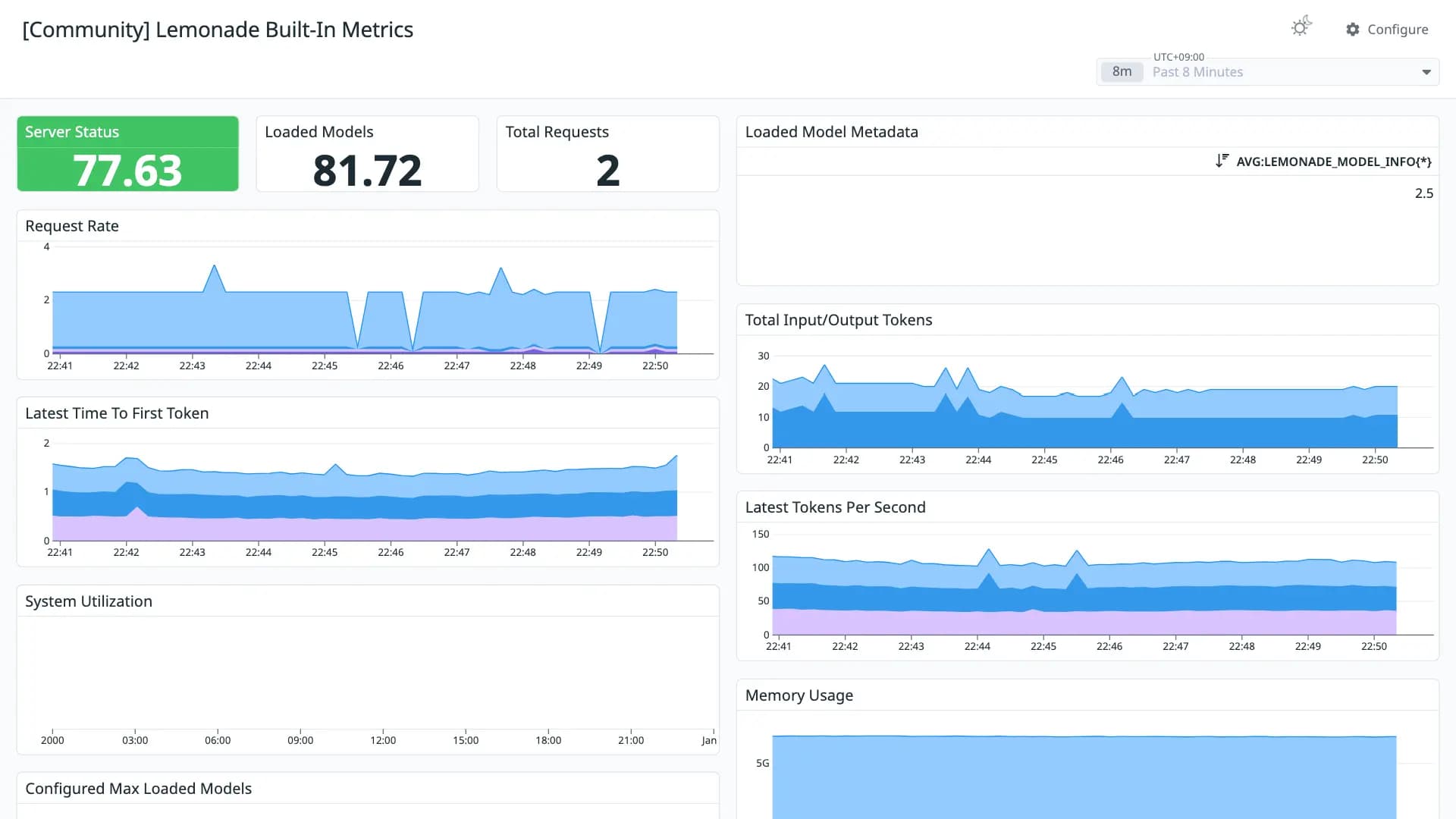Click the 5G axis label in Memory Usage
This screenshot has width=1456, height=819.
coord(762,763)
